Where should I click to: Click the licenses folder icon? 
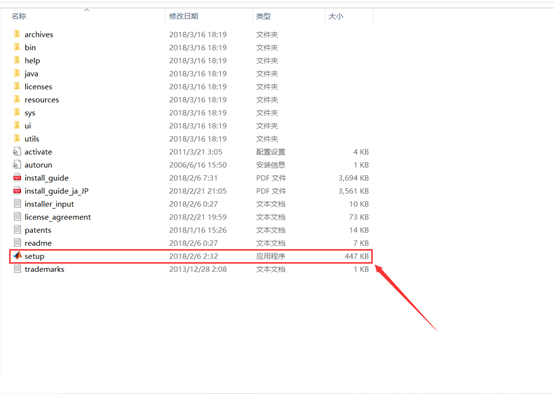coord(17,86)
